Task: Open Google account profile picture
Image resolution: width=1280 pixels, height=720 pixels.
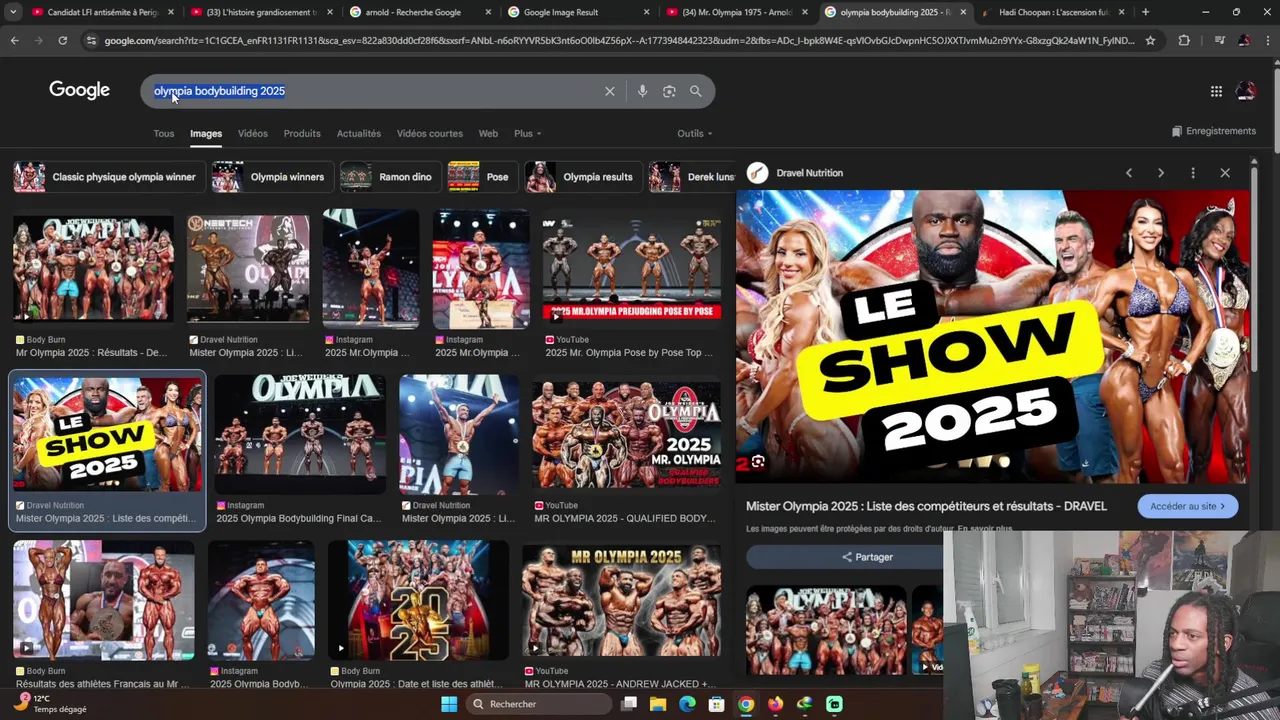Action: [1246, 91]
